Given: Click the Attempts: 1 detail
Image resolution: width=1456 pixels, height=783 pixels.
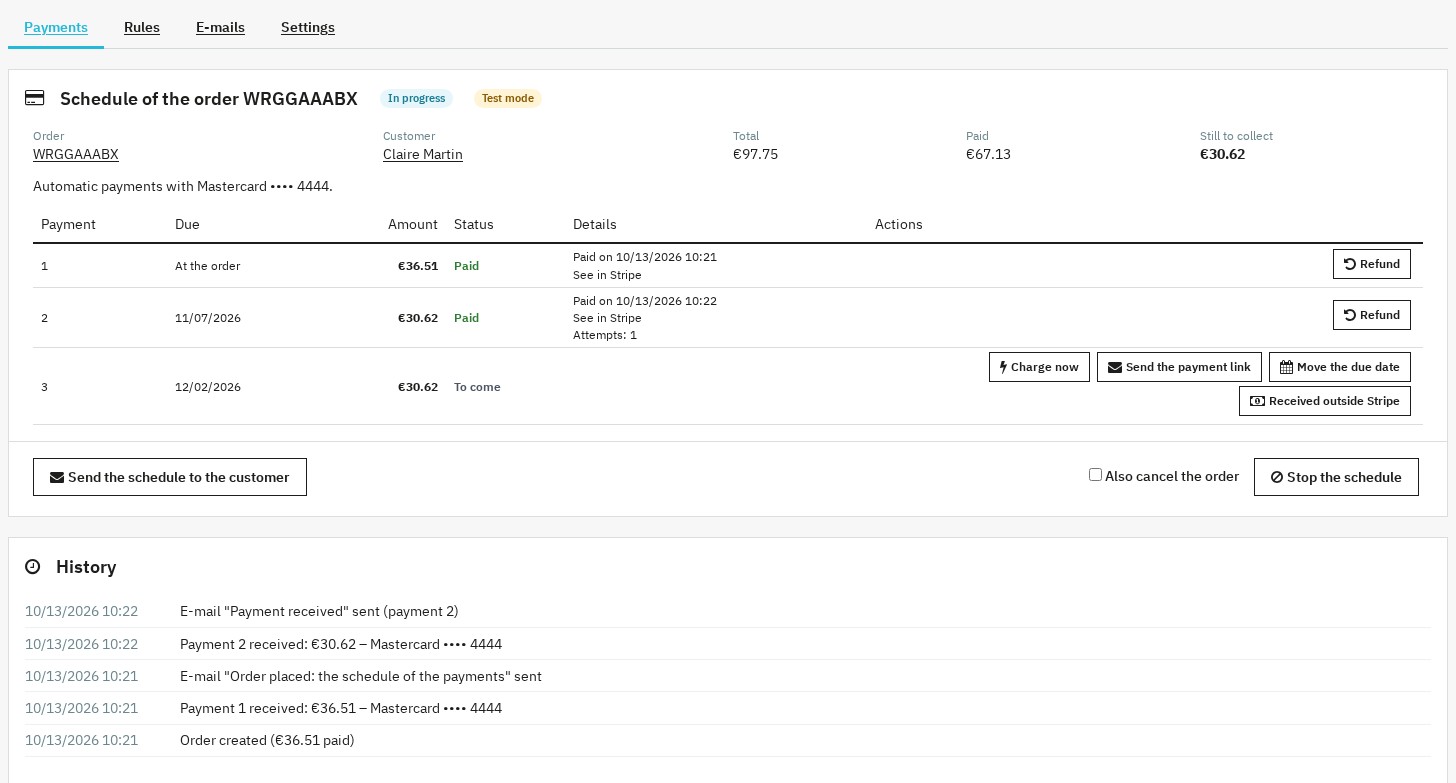Looking at the screenshot, I should pos(605,335).
